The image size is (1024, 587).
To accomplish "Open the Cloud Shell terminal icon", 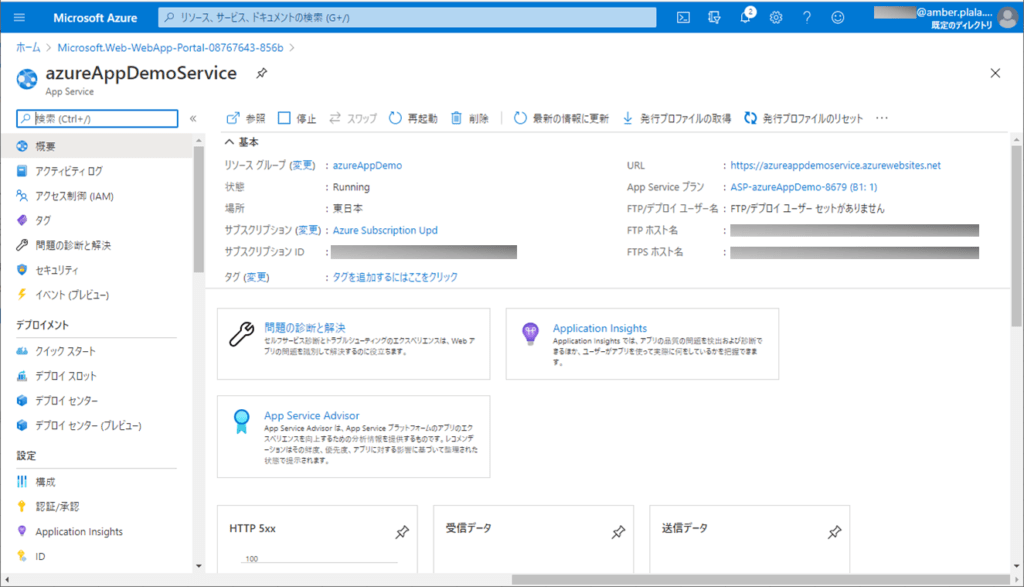I will pos(683,17).
